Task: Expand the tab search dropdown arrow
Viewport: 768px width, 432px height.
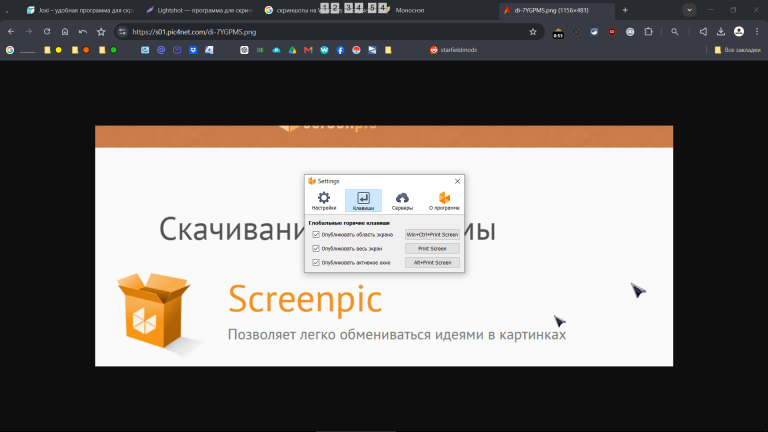Action: point(689,10)
